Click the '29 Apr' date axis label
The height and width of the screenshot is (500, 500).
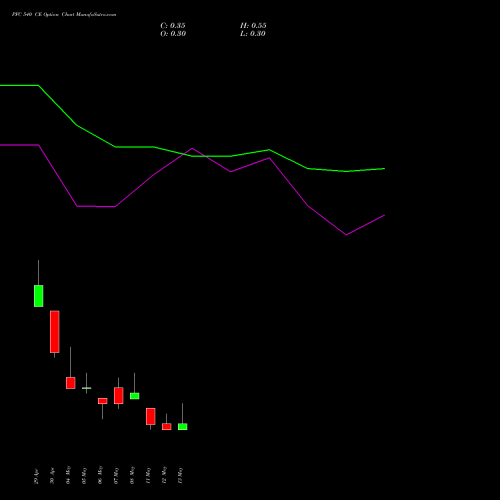pos(36,476)
